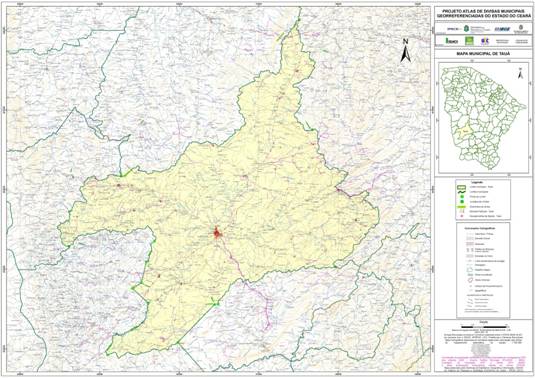Click the wavy green line legend symbol

461,192
